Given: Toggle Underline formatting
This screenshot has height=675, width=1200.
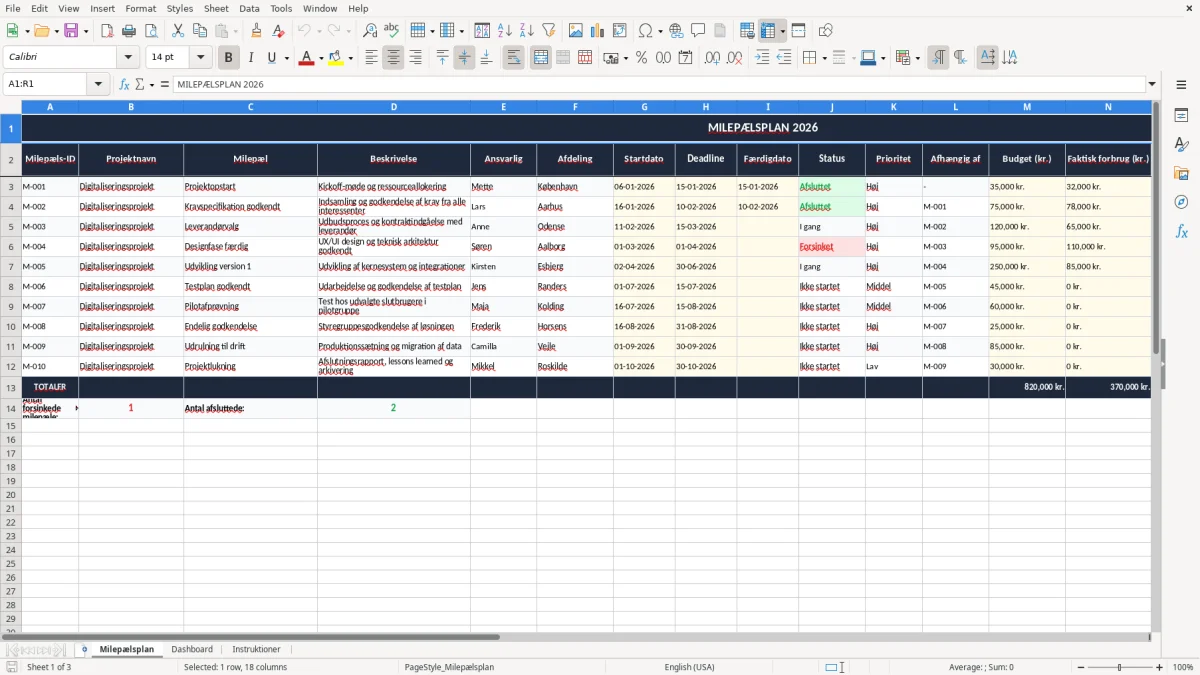Looking at the screenshot, I should click(x=271, y=58).
